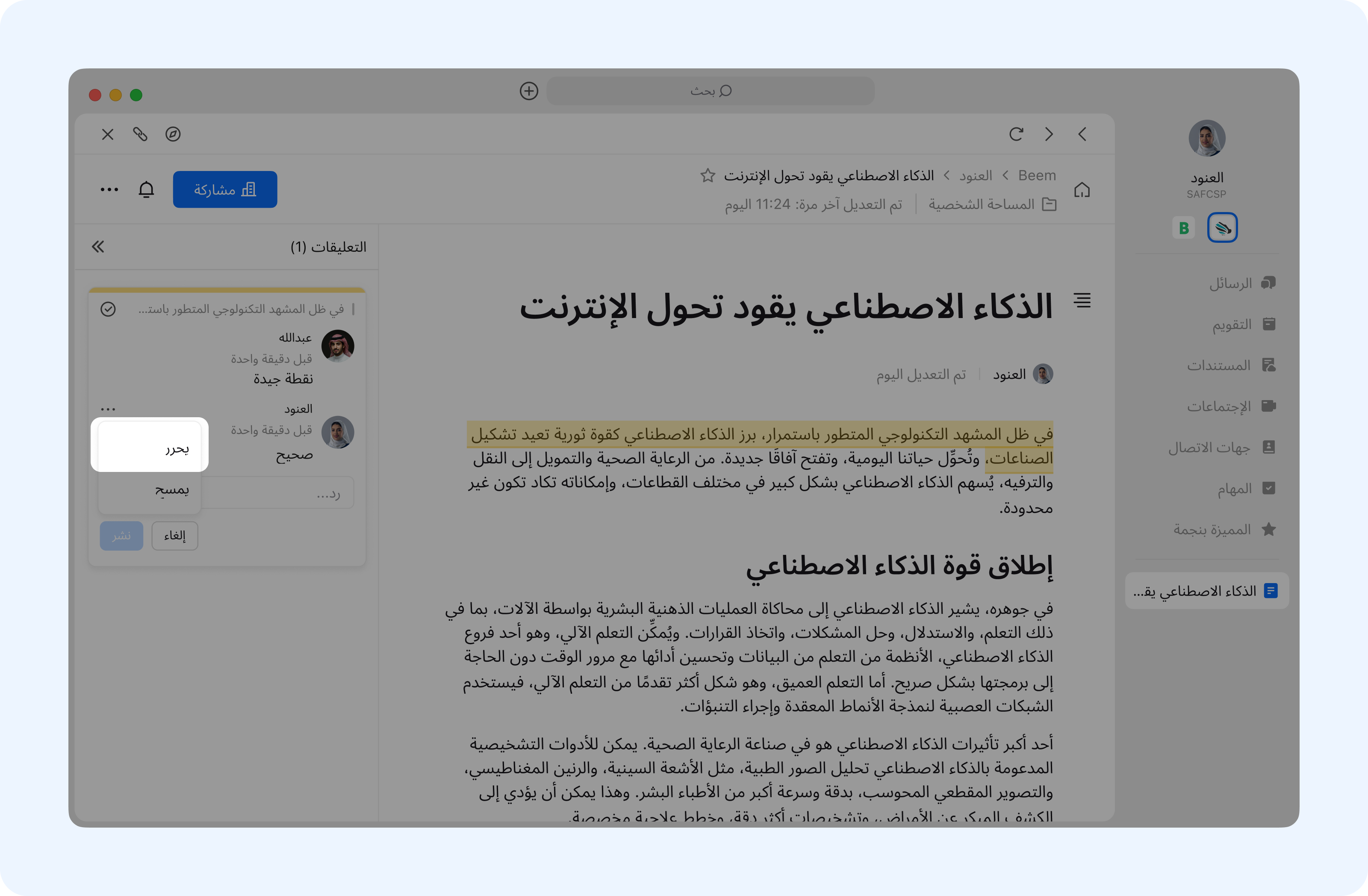Click the plus icon near search bar
Image resolution: width=1368 pixels, height=896 pixels.
(529, 91)
